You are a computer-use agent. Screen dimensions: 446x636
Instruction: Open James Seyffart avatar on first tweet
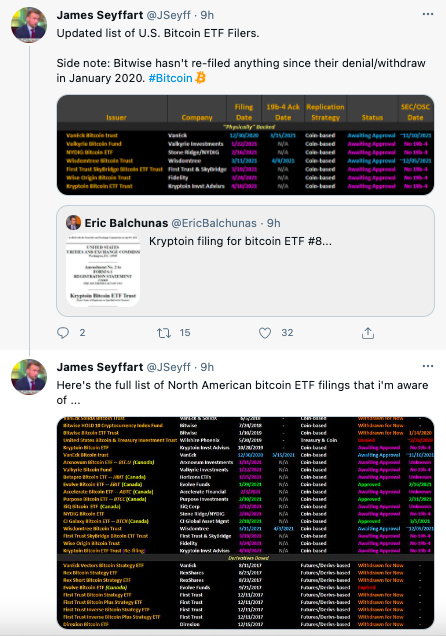click(29, 25)
